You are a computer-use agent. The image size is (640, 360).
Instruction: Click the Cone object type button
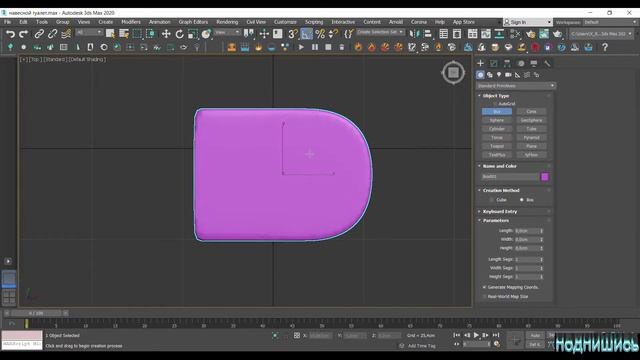[x=531, y=111]
